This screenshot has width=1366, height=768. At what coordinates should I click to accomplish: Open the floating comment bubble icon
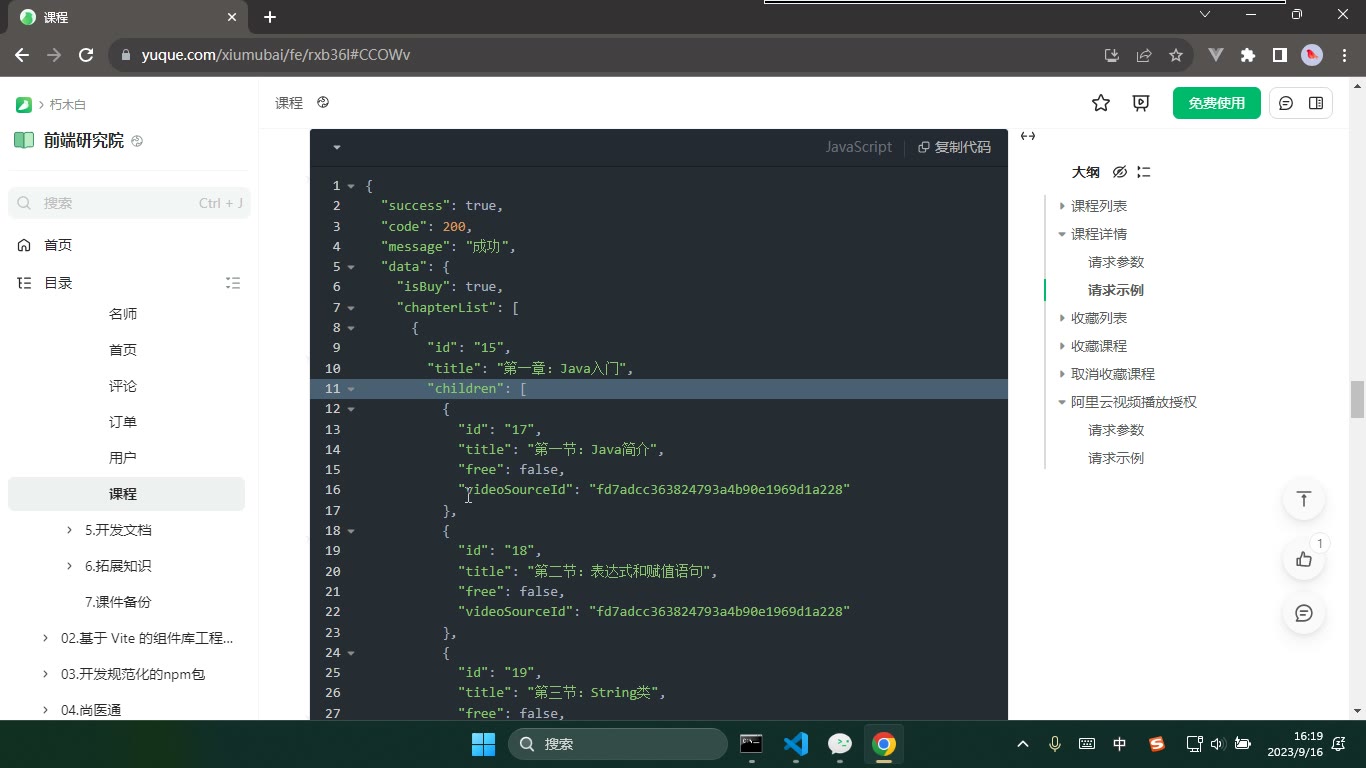coord(1304,613)
